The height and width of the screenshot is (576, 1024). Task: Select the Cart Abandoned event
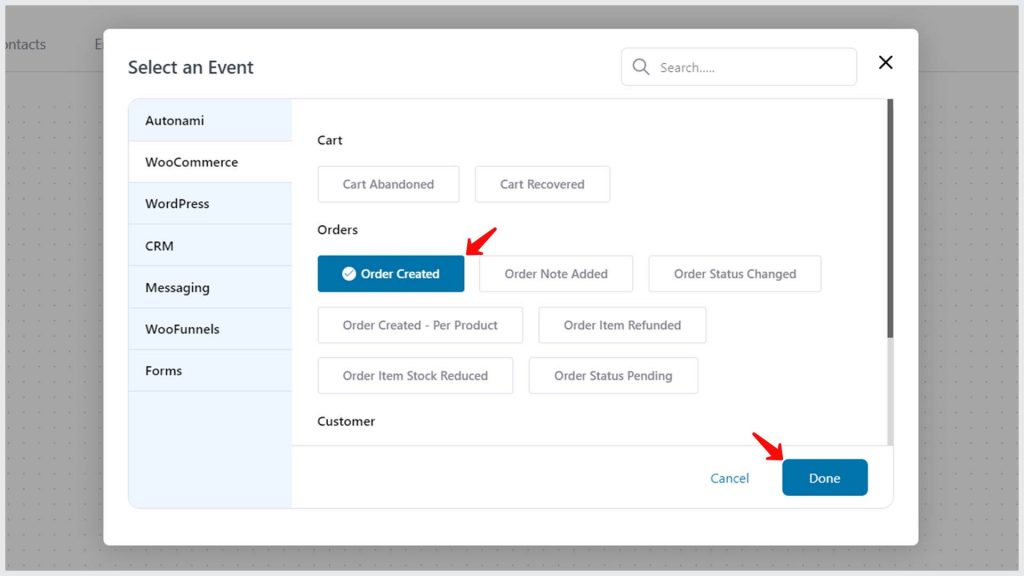click(388, 184)
